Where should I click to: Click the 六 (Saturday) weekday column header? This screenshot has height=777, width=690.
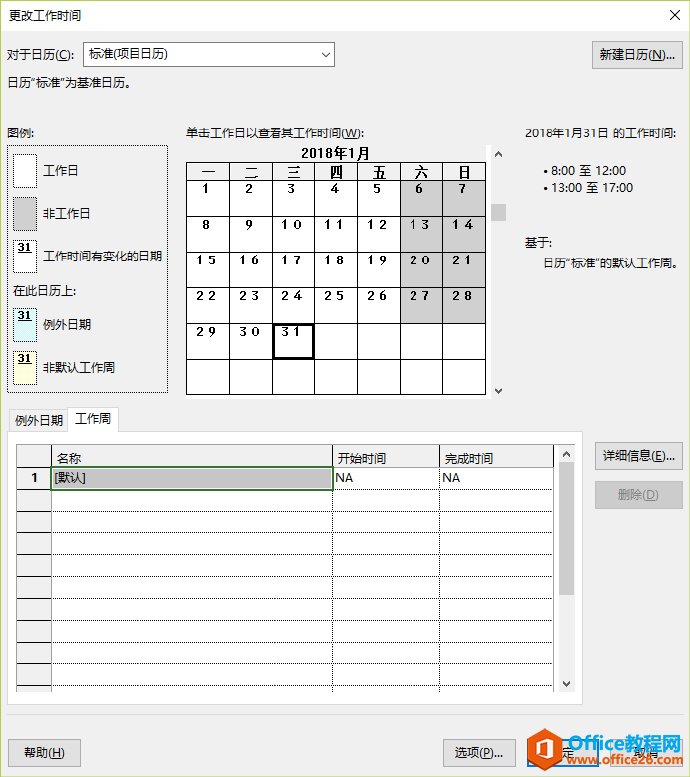coord(421,171)
